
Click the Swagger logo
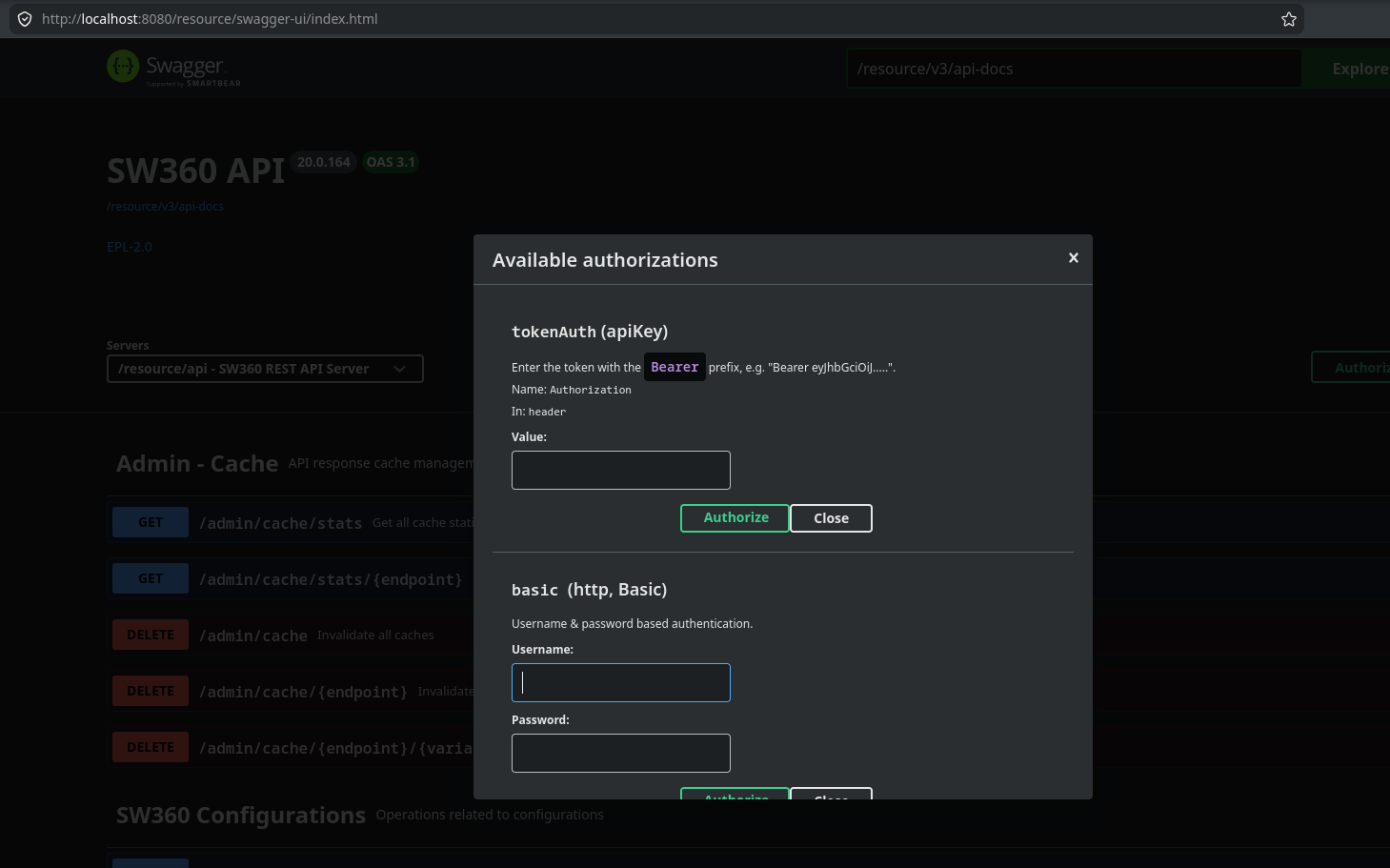point(173,68)
